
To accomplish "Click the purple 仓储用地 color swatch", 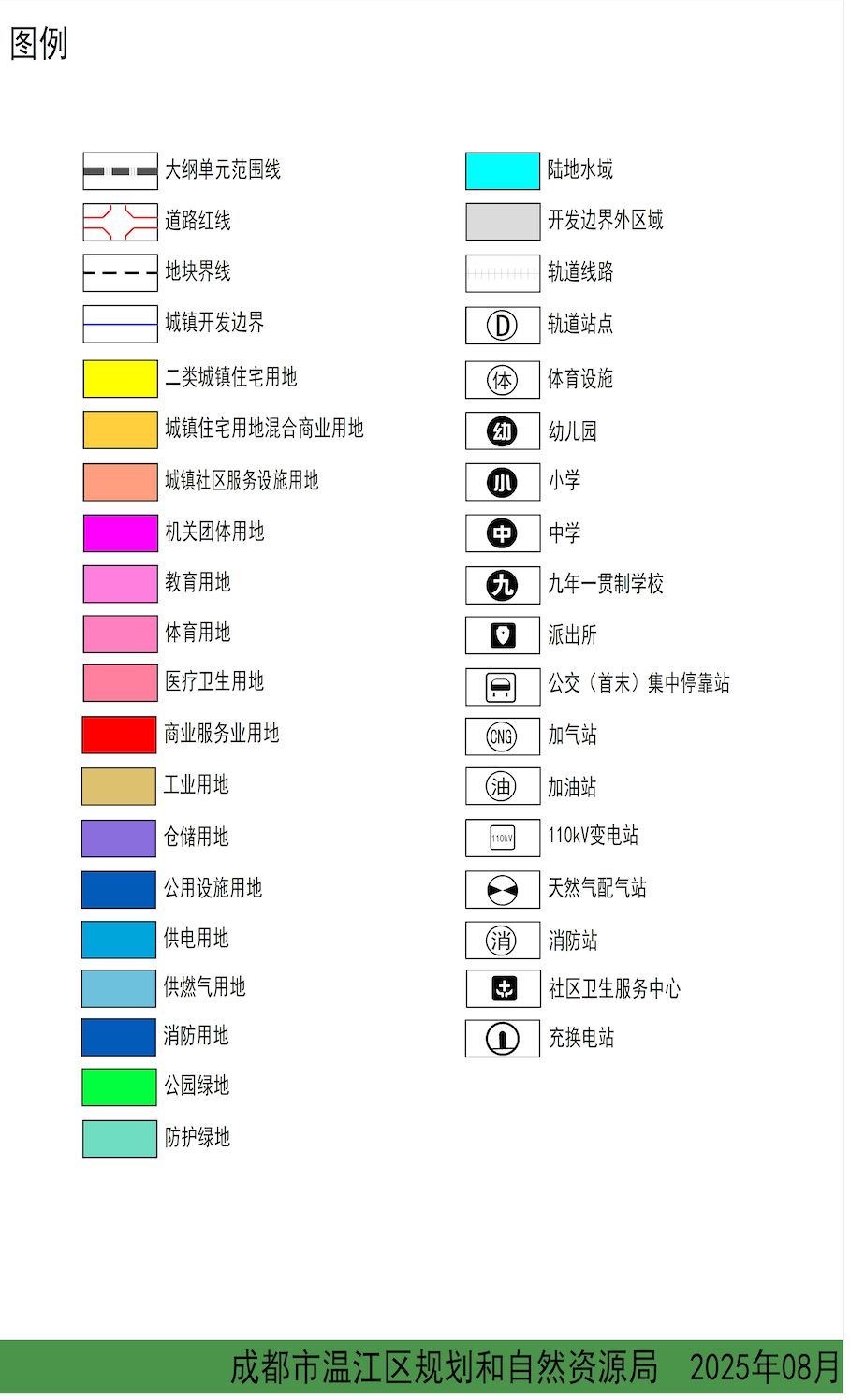I will click(119, 839).
